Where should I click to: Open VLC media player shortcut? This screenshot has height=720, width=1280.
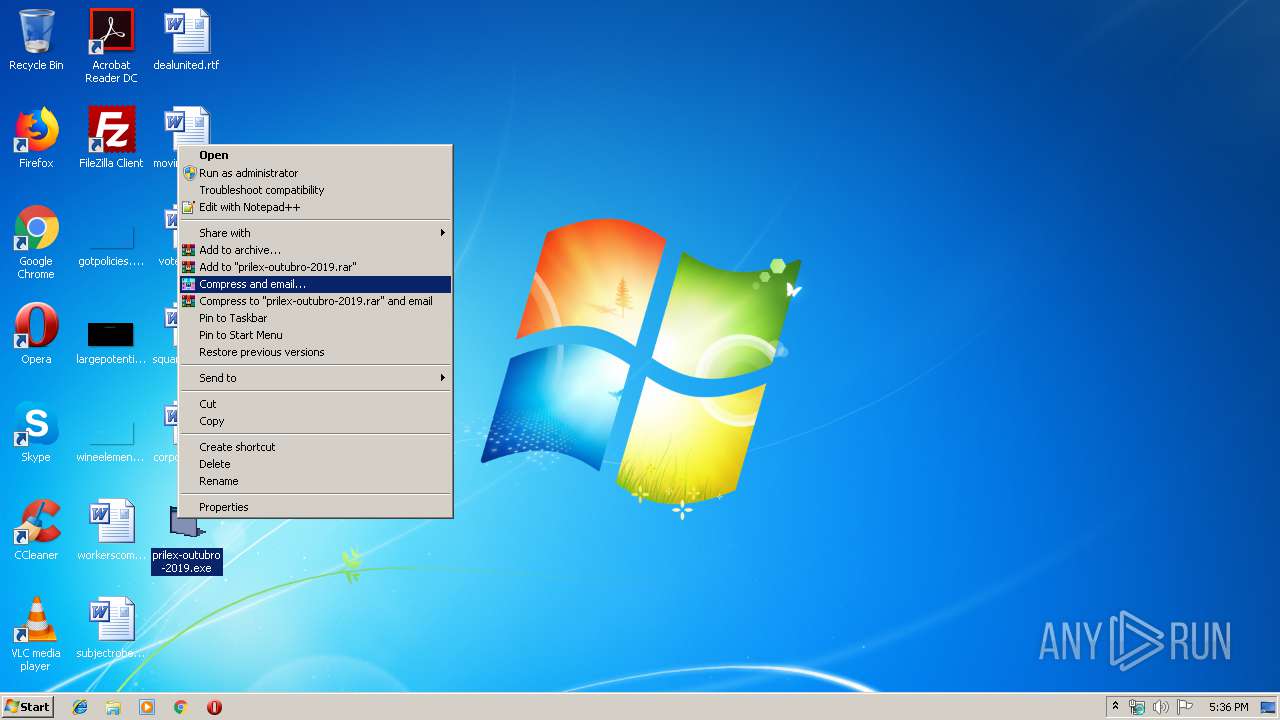coord(36,634)
